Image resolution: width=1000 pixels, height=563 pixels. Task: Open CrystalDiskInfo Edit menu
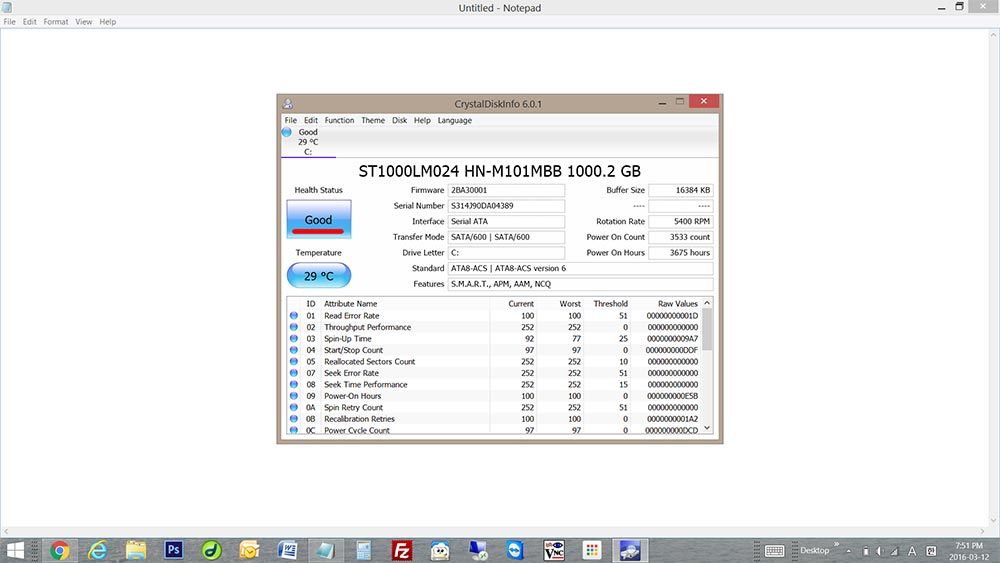[x=311, y=120]
